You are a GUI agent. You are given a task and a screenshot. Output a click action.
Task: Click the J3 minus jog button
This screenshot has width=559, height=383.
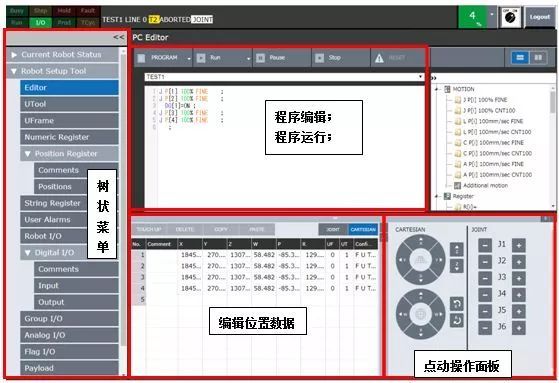485,278
